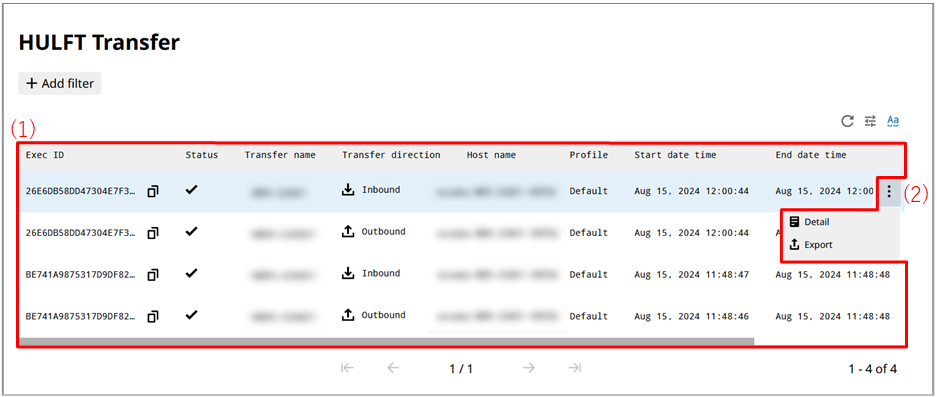
Task: Go to the first page of results
Action: 347,368
